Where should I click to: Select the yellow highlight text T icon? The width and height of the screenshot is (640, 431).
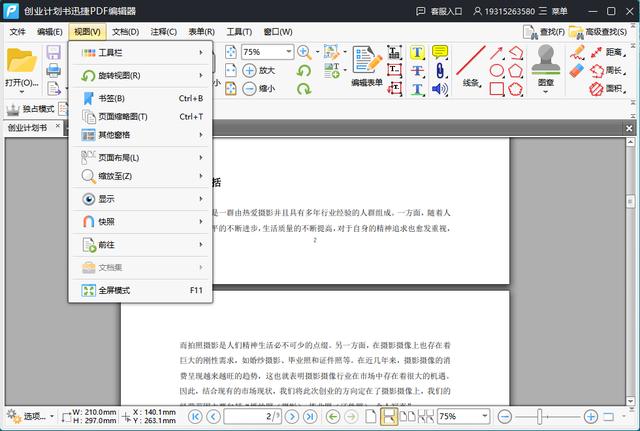coord(417,52)
